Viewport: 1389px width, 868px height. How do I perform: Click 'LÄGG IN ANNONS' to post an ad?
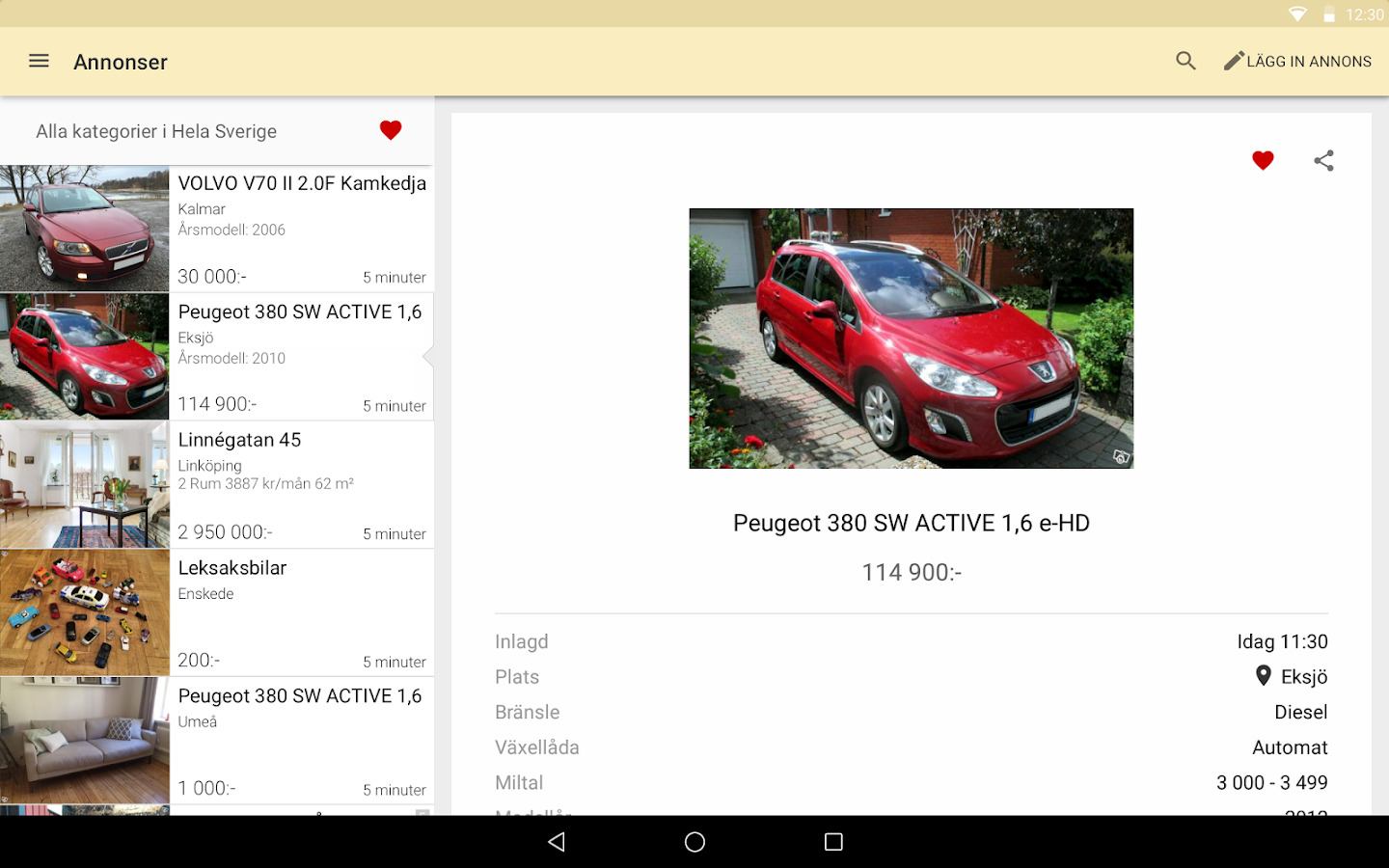pyautogui.click(x=1309, y=61)
